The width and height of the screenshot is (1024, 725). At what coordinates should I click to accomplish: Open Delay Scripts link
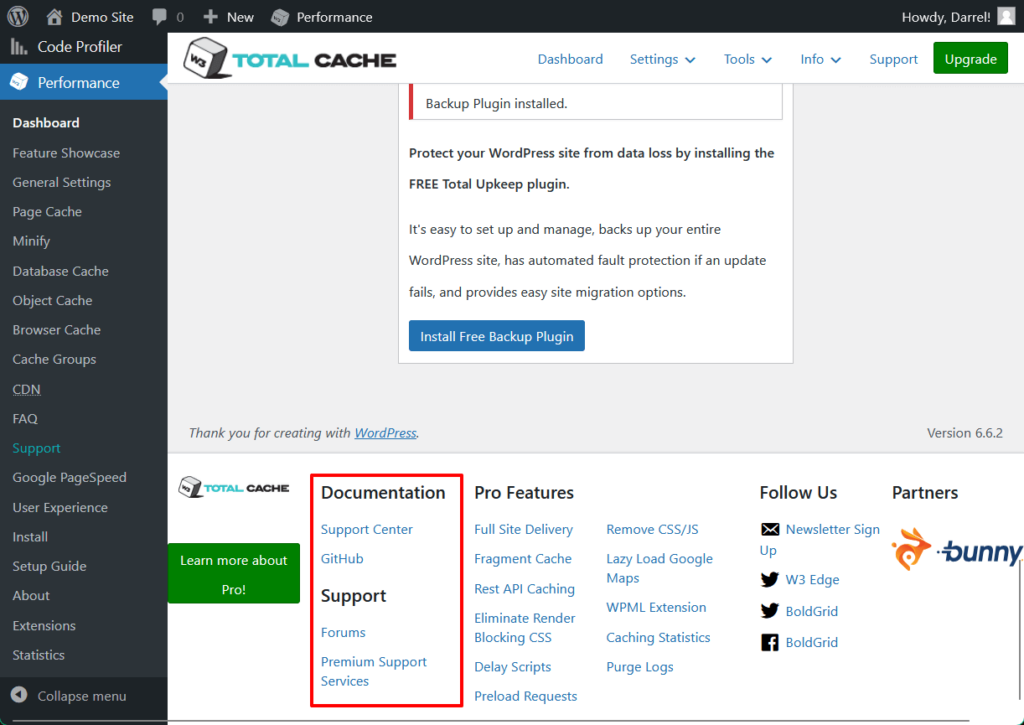(x=513, y=667)
